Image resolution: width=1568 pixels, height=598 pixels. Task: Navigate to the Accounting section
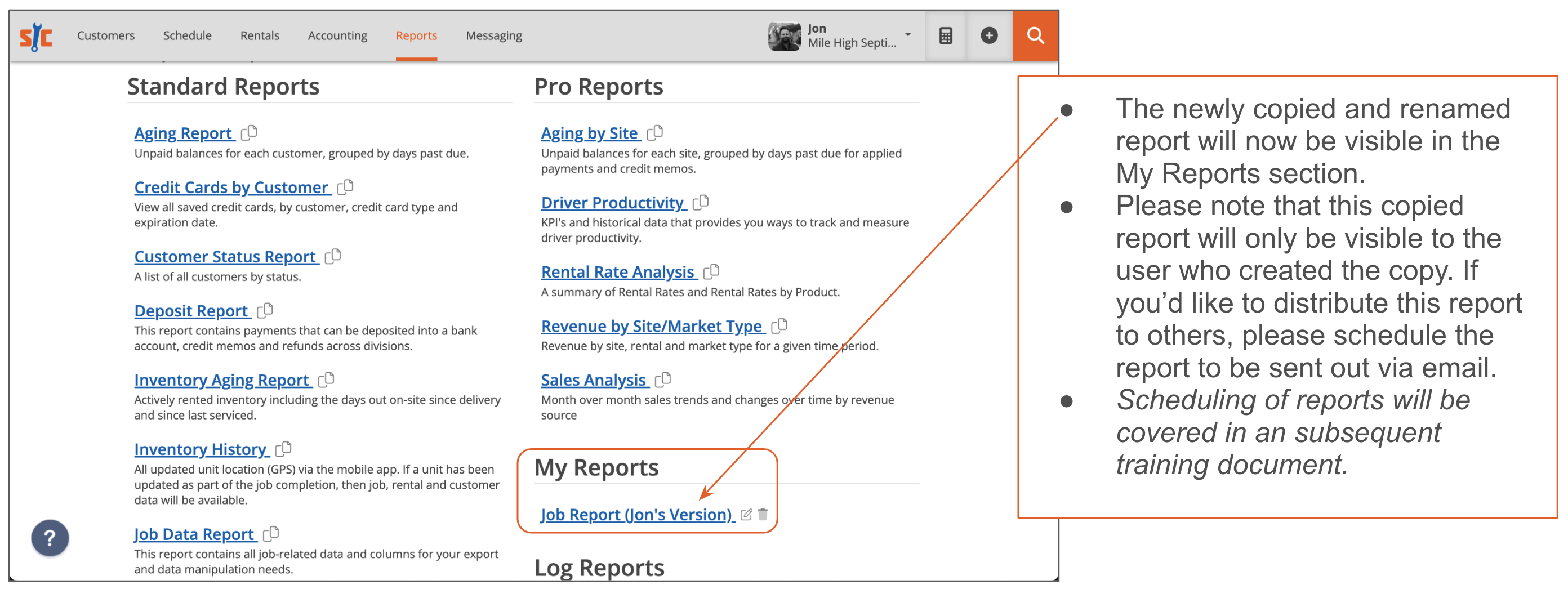(x=337, y=35)
